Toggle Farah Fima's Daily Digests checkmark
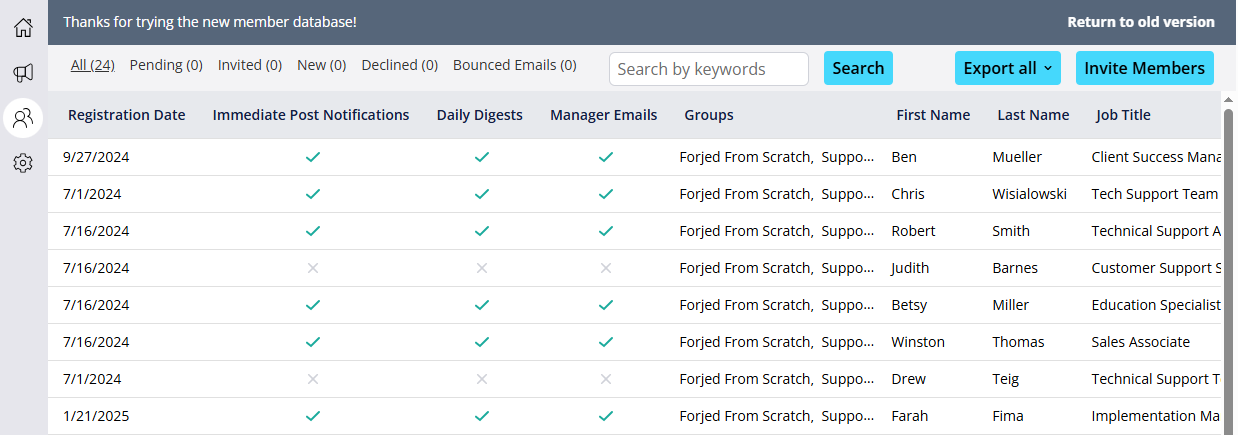Screen dimensions: 1238x435 tap(482, 416)
